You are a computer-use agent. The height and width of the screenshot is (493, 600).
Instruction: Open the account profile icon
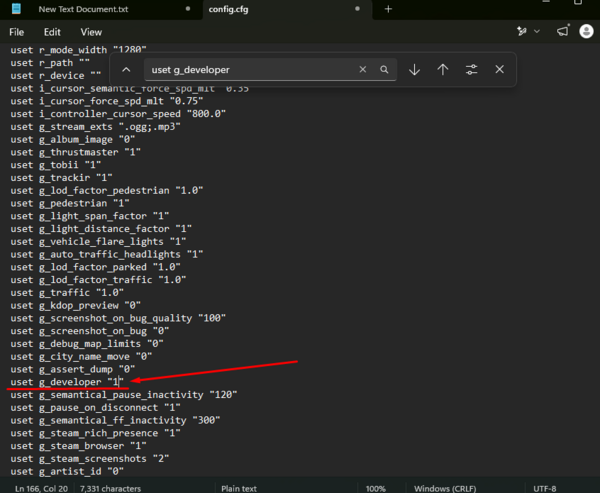[586, 31]
